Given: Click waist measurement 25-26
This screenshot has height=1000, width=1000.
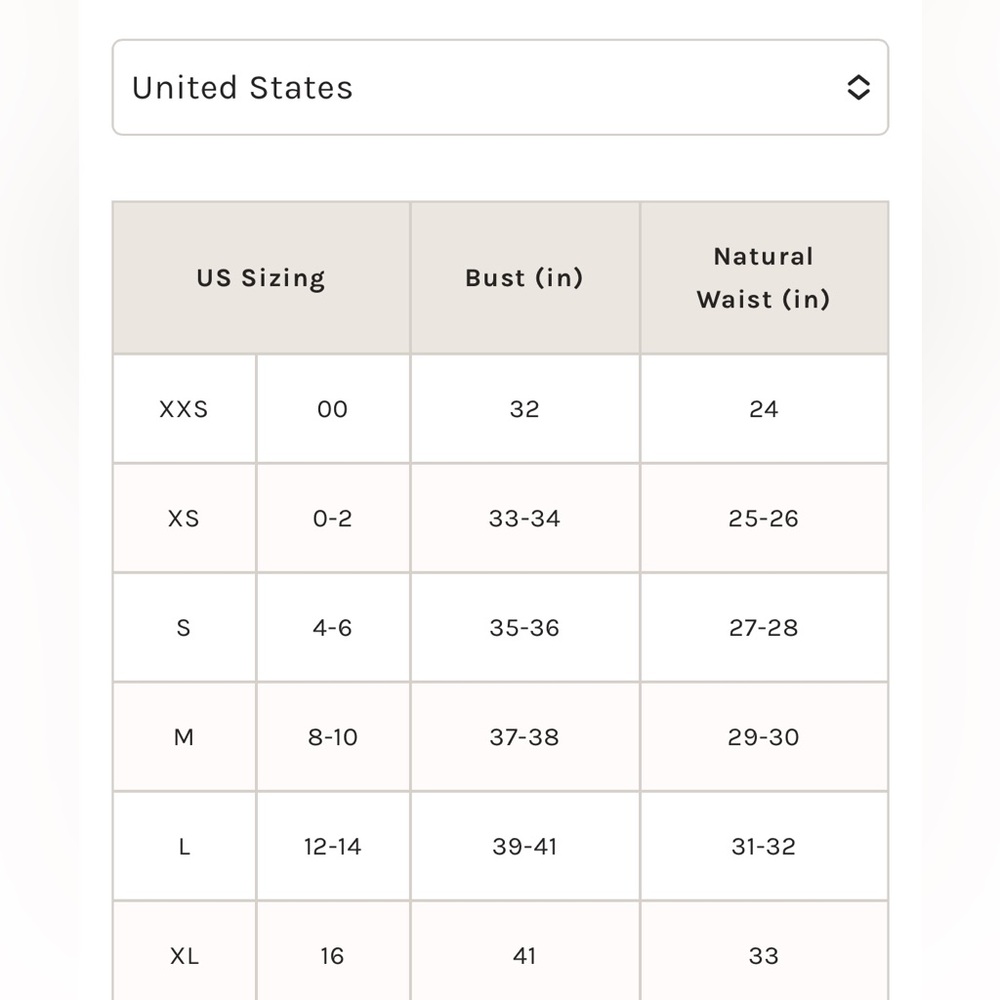Looking at the screenshot, I should pyautogui.click(x=764, y=518).
